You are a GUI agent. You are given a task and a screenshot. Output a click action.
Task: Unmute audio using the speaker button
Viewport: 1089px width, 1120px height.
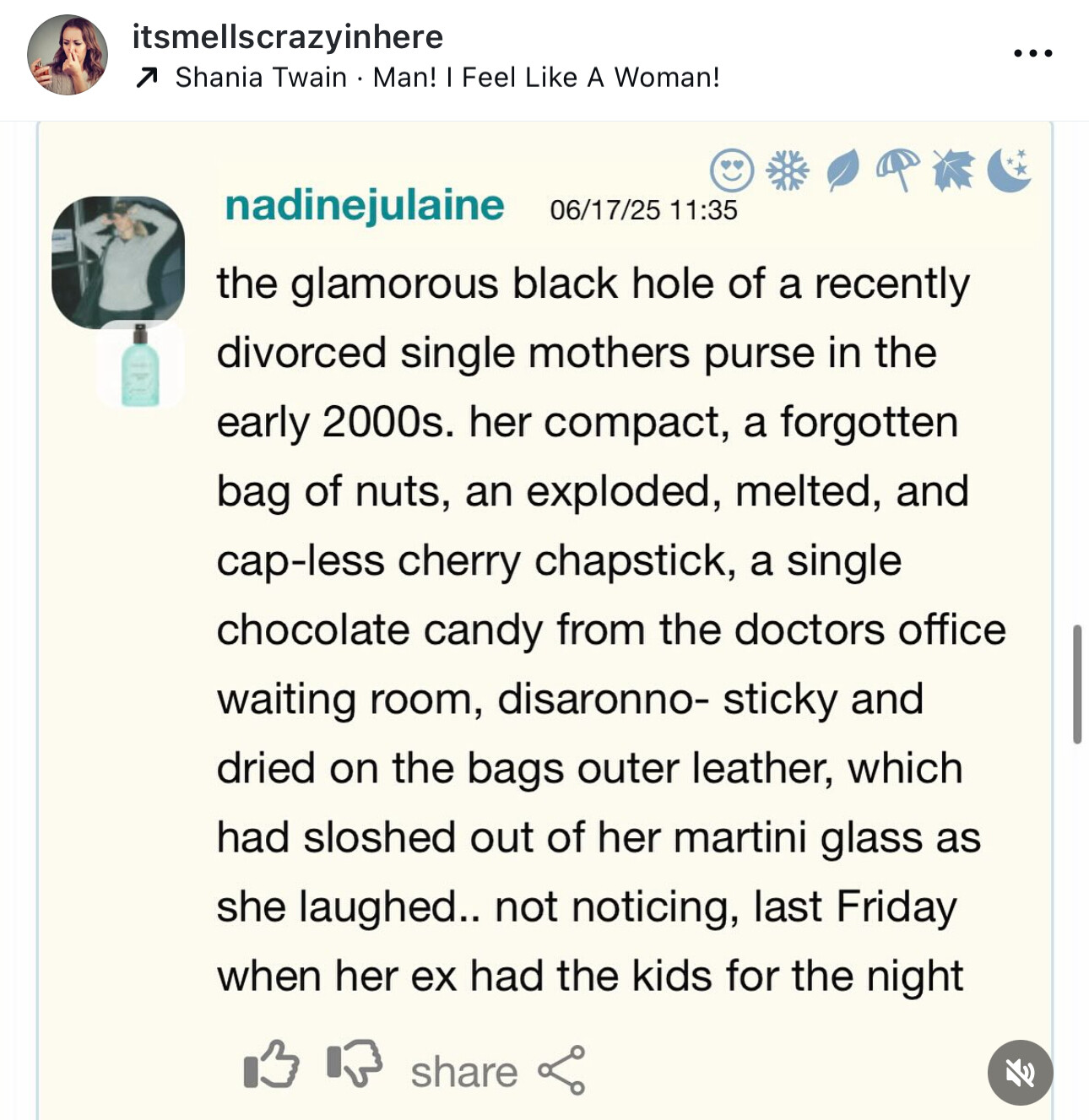pos(1020,1072)
